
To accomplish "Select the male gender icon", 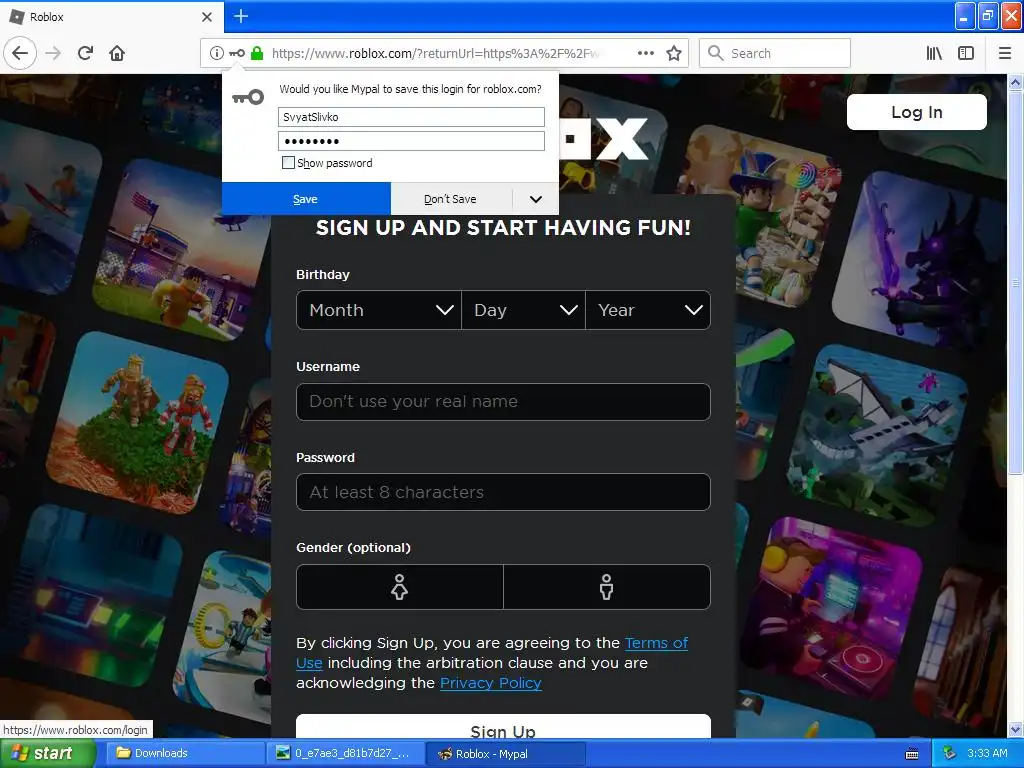I will [x=607, y=587].
